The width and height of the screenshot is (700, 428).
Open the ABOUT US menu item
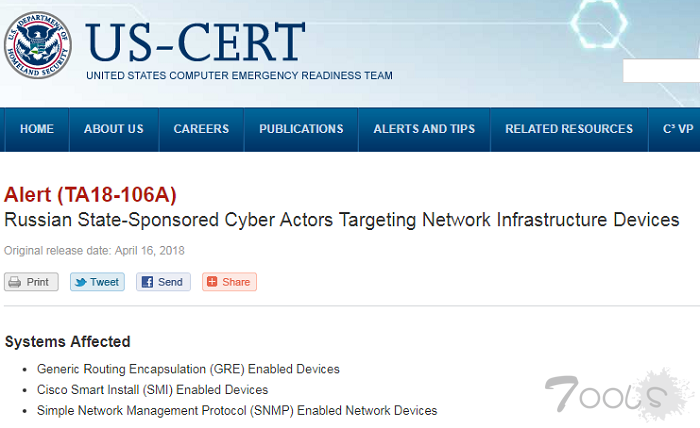click(114, 129)
